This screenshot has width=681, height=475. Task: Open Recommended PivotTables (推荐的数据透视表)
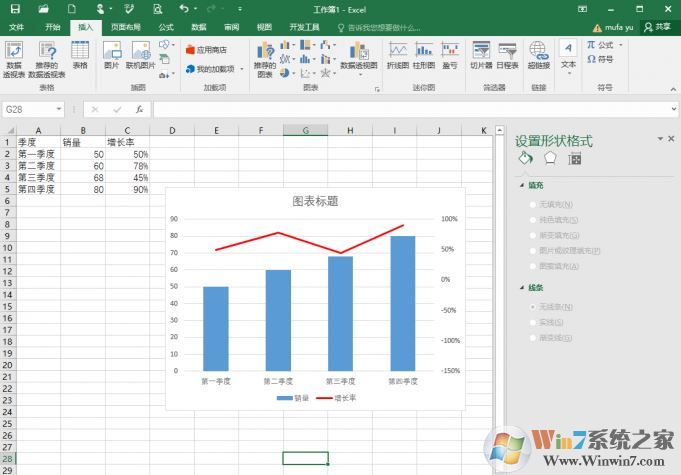tap(47, 60)
